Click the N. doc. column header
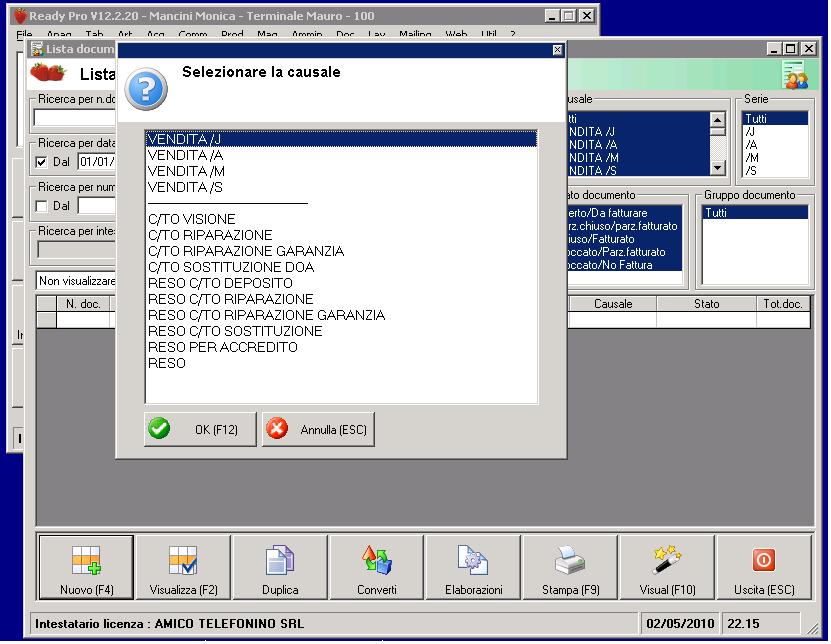The width and height of the screenshot is (831, 644). (83, 304)
